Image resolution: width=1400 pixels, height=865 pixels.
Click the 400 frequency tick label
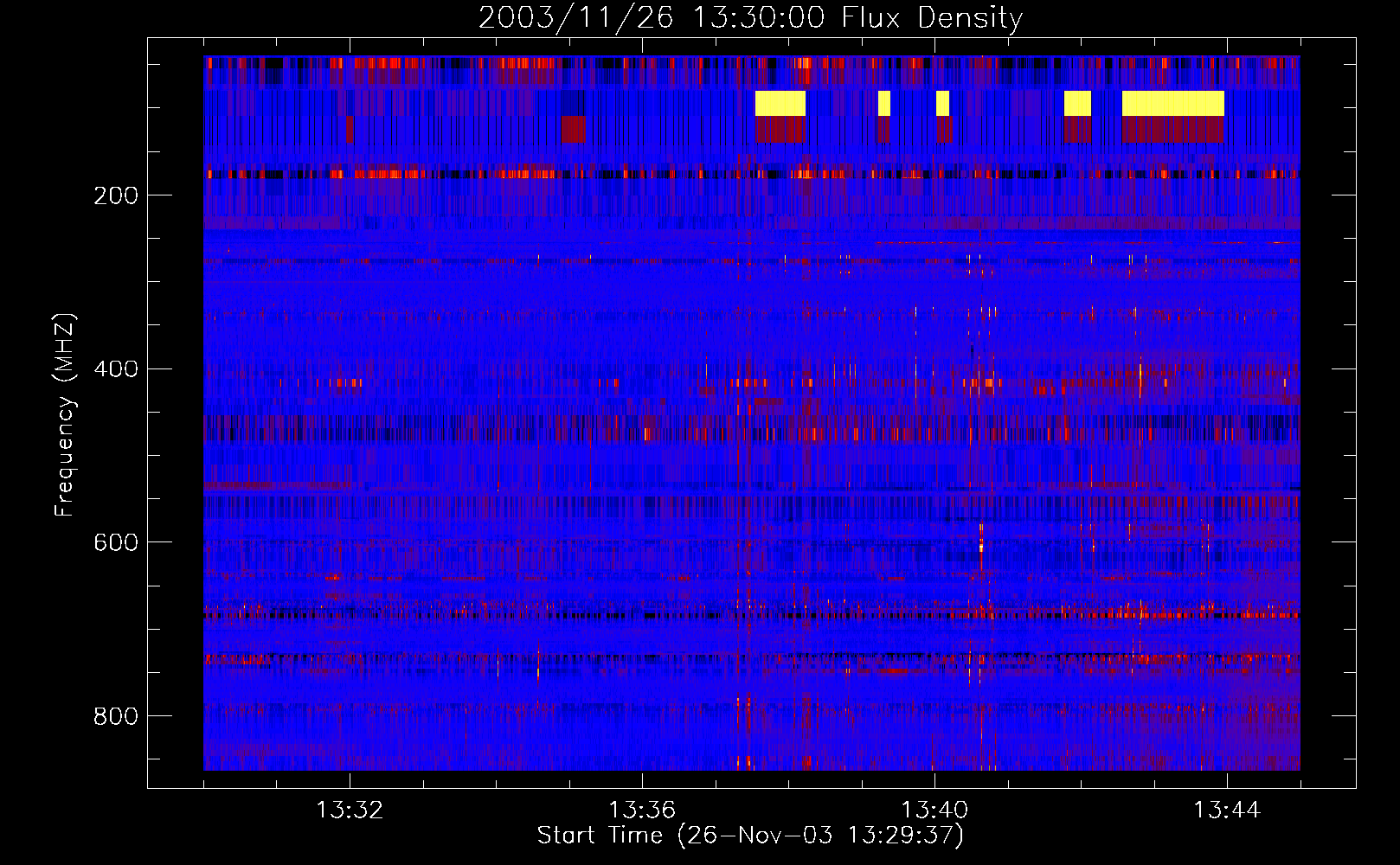coord(116,369)
